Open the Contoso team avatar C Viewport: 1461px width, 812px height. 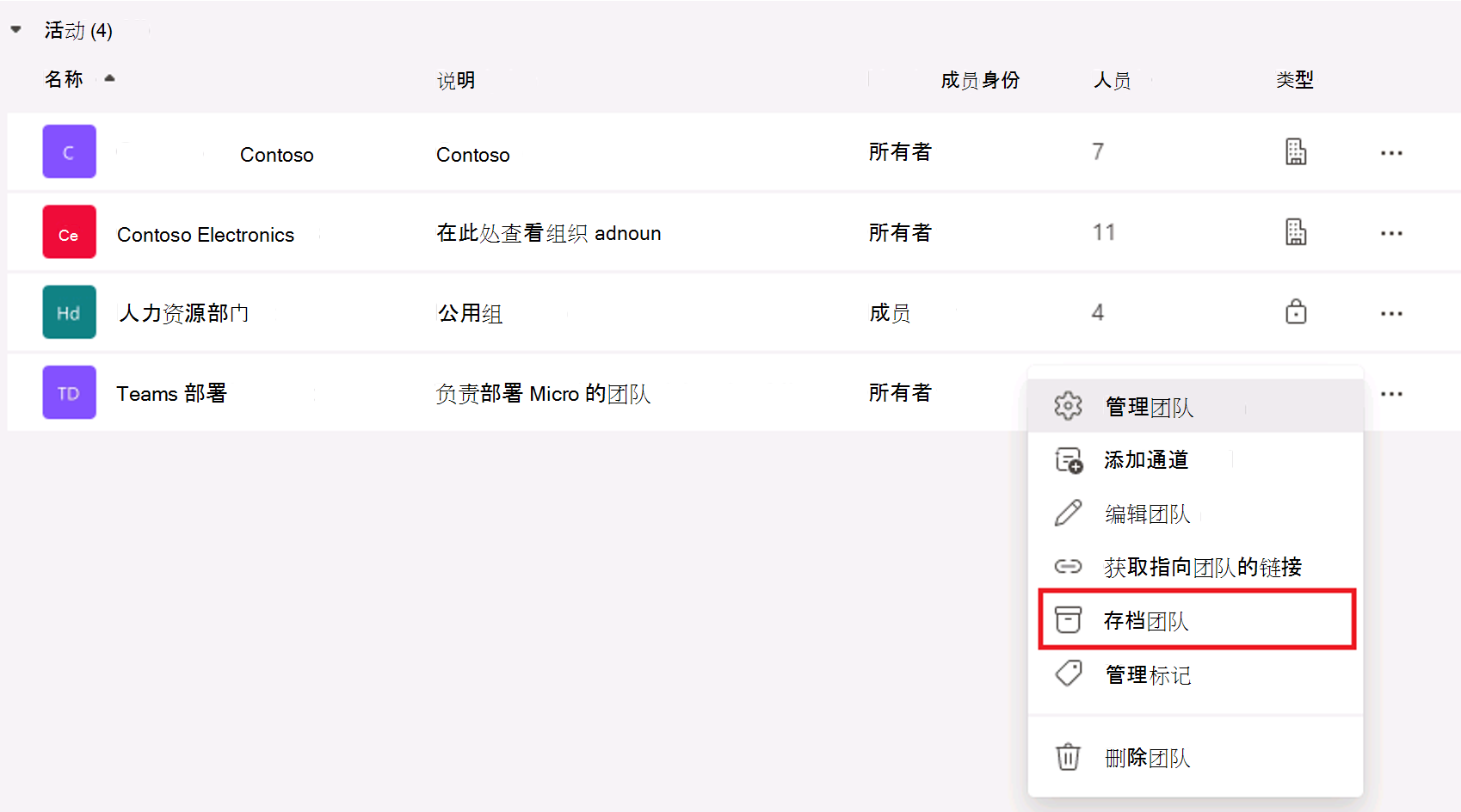click(x=69, y=151)
